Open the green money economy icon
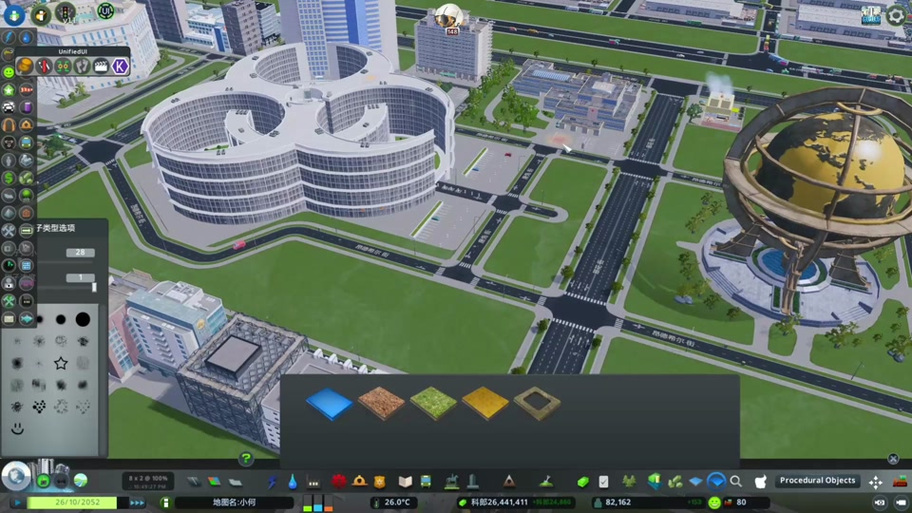 [x=583, y=482]
